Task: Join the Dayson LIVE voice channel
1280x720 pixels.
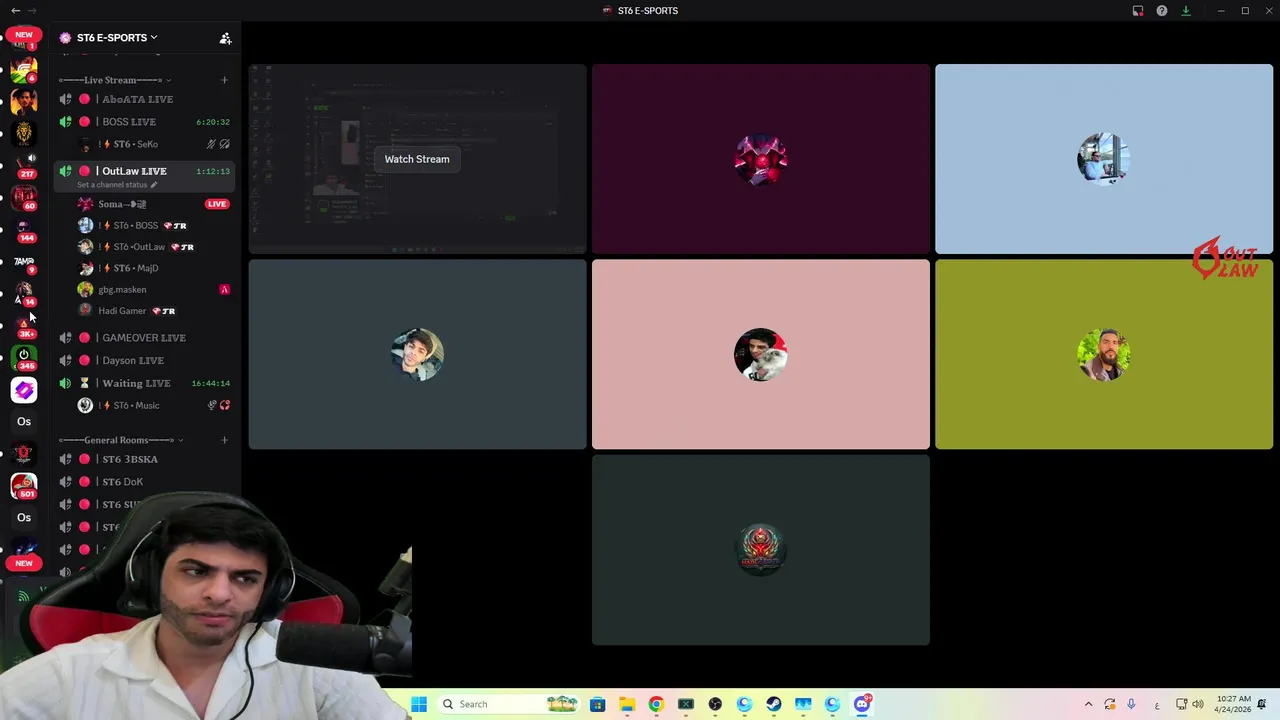Action: (x=144, y=360)
